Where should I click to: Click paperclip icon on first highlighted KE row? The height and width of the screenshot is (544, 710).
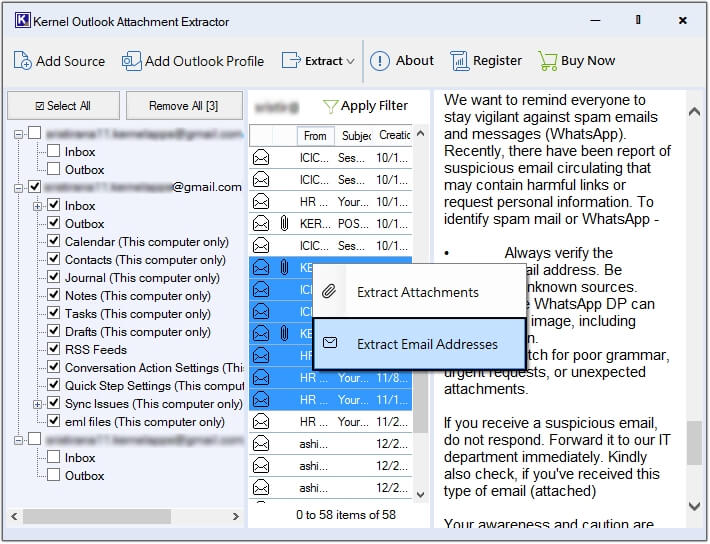(x=284, y=267)
